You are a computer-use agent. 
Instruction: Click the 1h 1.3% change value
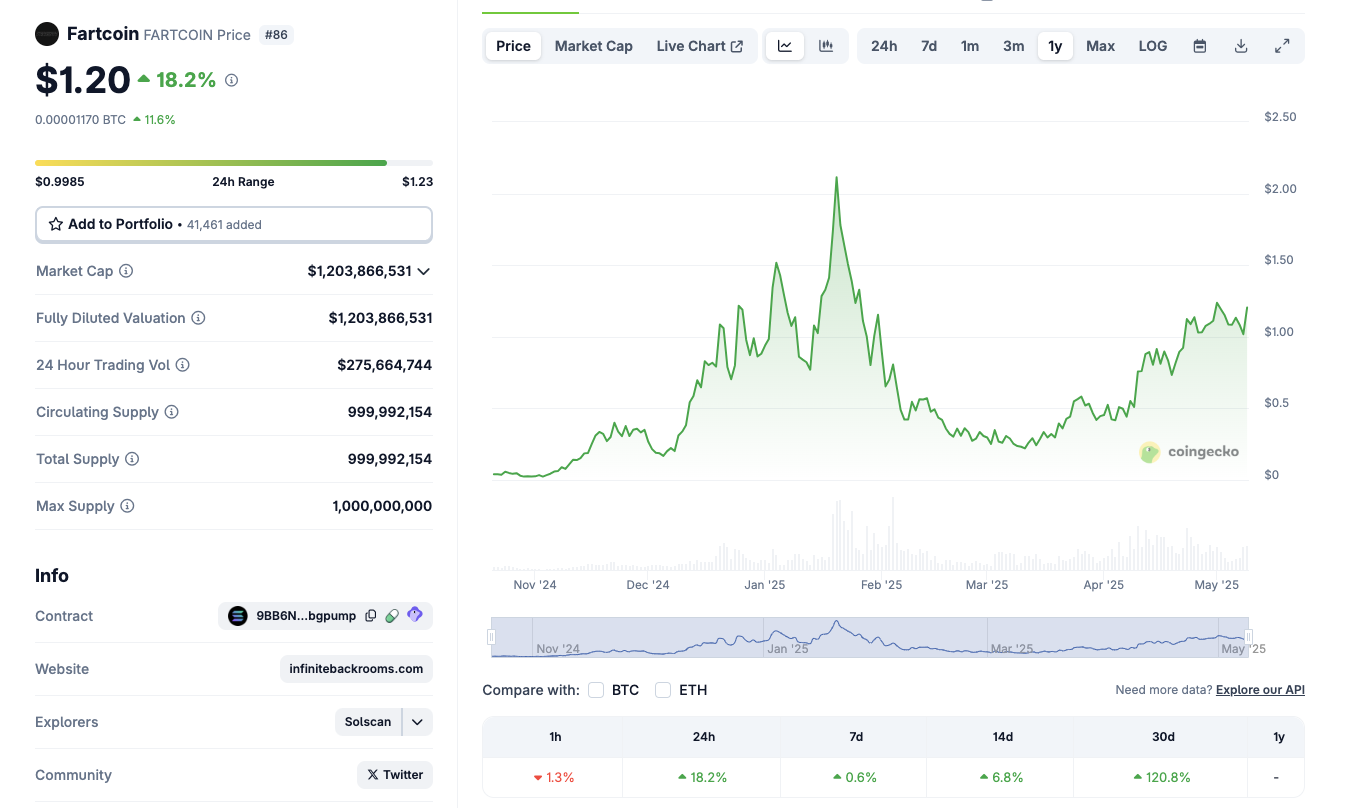tap(554, 777)
